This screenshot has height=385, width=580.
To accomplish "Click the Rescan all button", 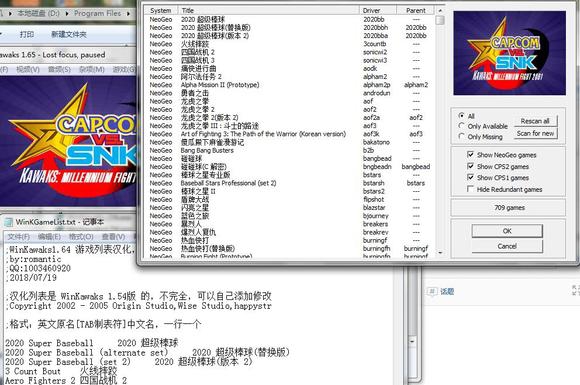I will point(535,121).
